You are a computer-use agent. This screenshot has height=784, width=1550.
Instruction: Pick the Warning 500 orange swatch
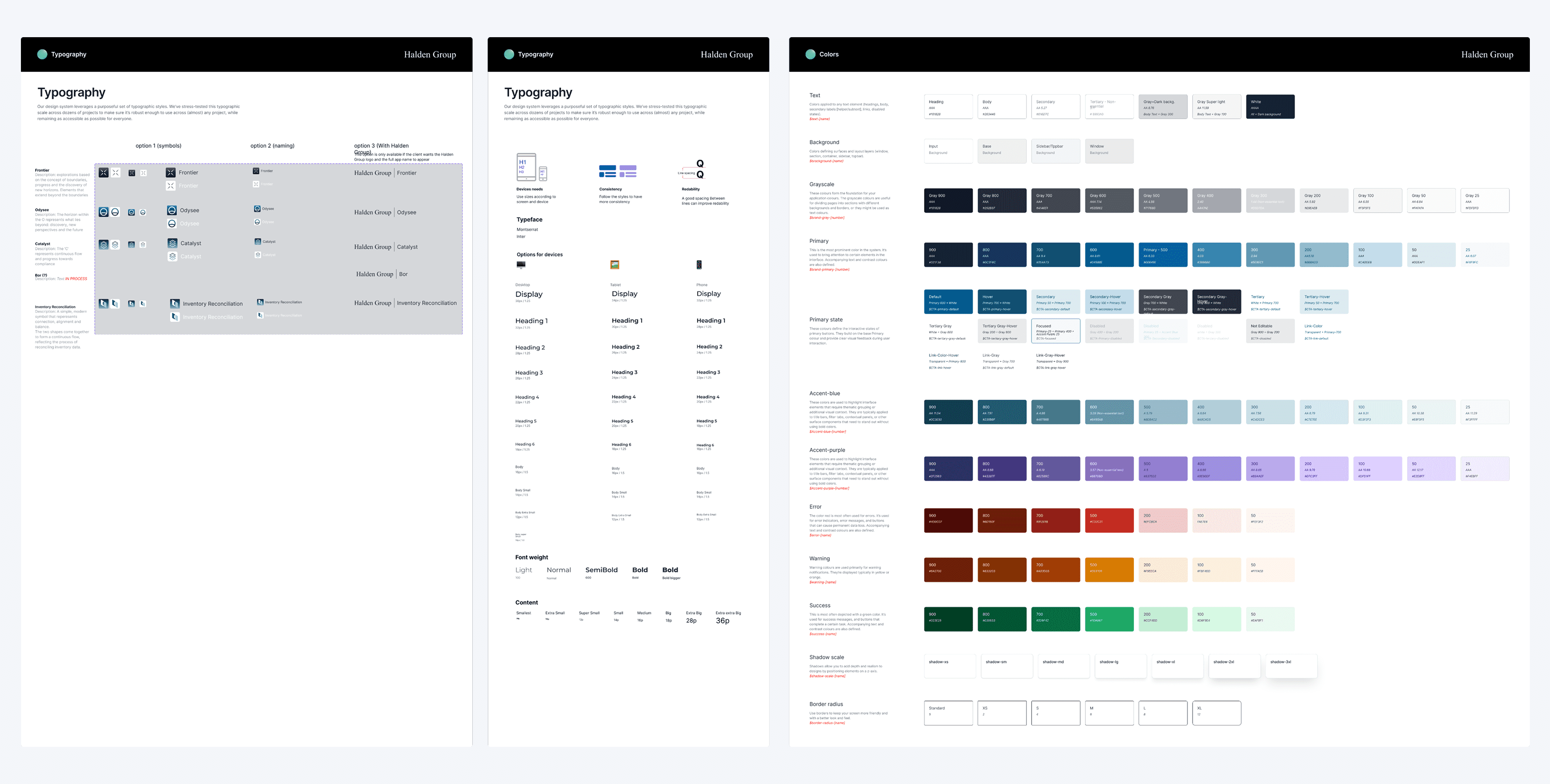click(1109, 570)
